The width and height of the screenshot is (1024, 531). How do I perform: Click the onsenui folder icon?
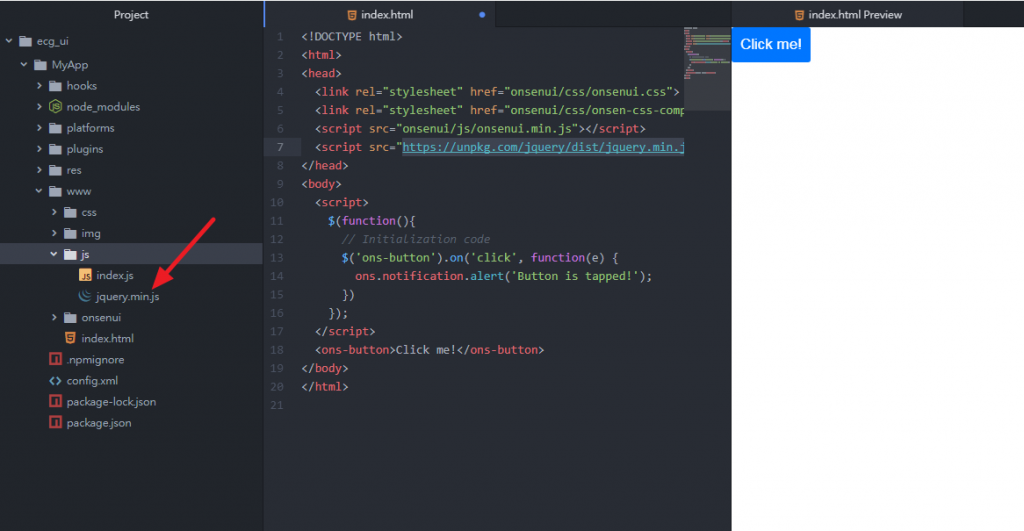pyautogui.click(x=71, y=317)
